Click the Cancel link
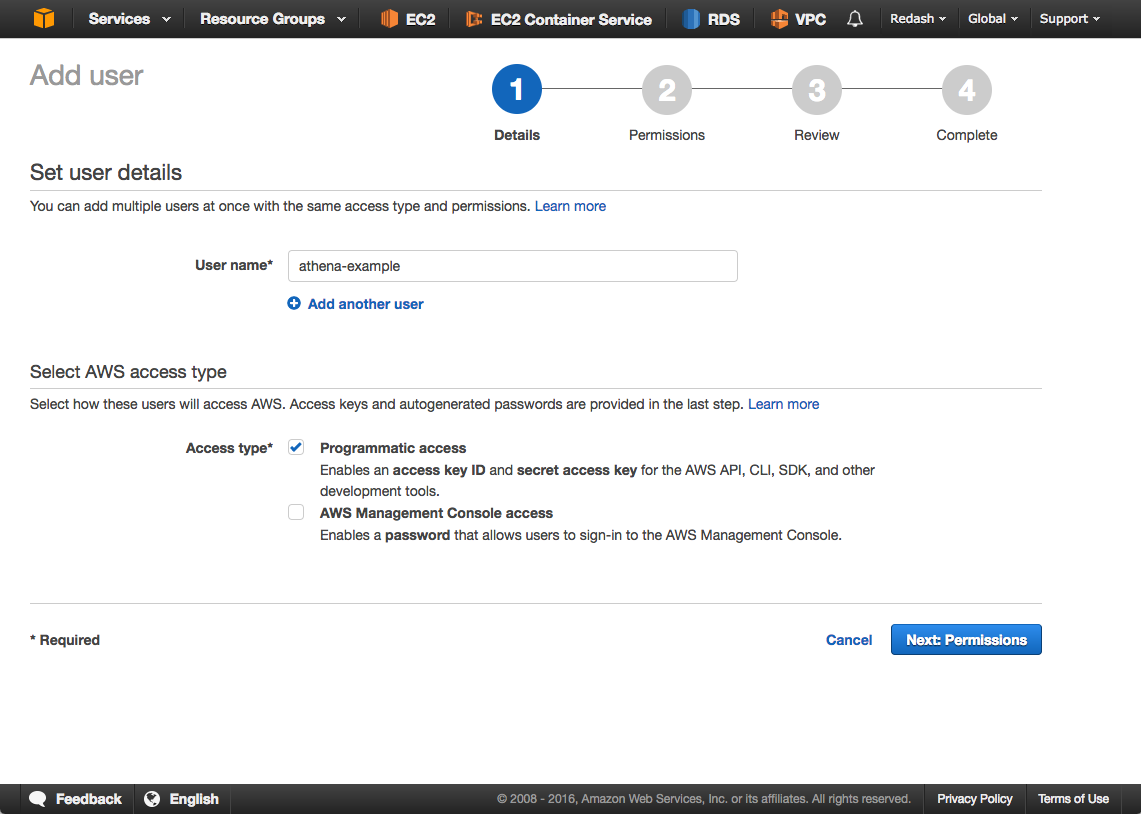 (x=849, y=640)
